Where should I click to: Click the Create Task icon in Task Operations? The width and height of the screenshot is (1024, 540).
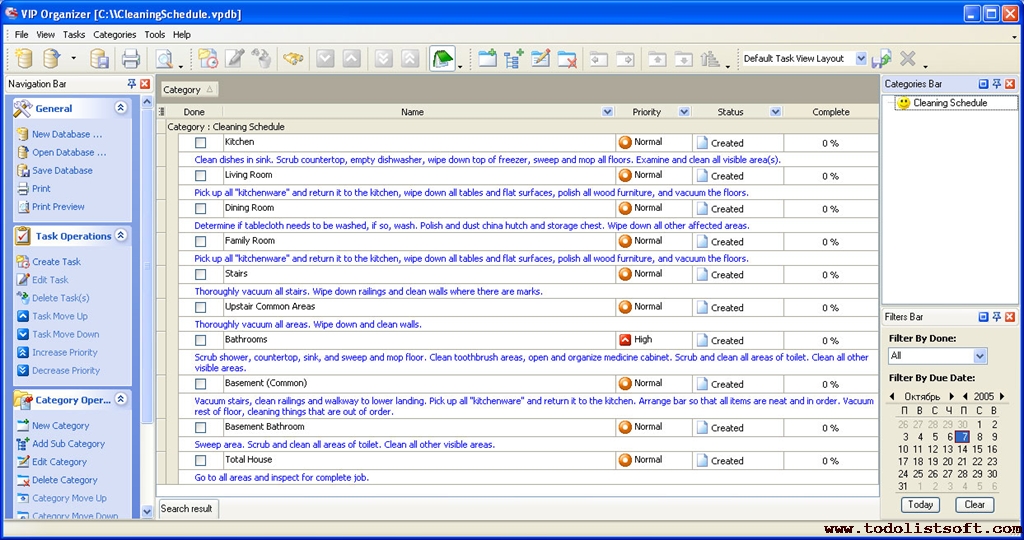[23, 262]
